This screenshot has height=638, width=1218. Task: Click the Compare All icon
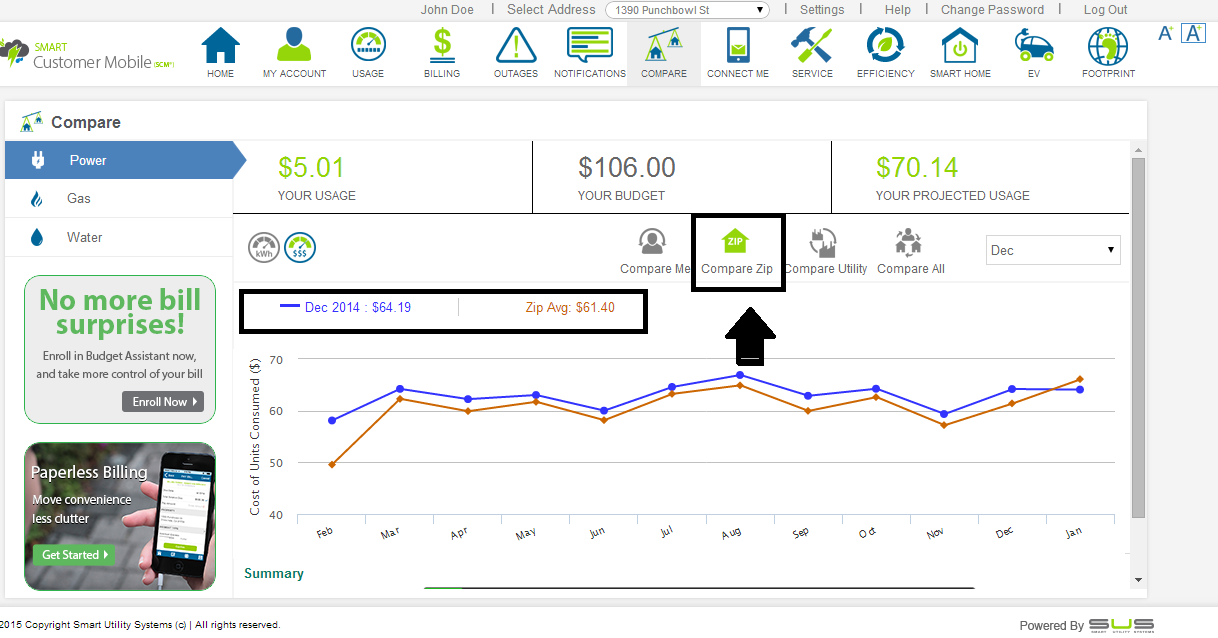click(910, 243)
